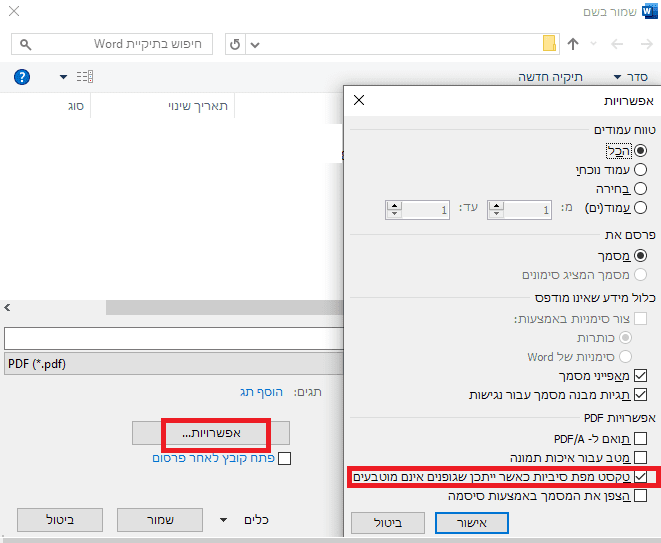Click the refresh folder icon
This screenshot has width=661, height=543.
pyautogui.click(x=235, y=44)
